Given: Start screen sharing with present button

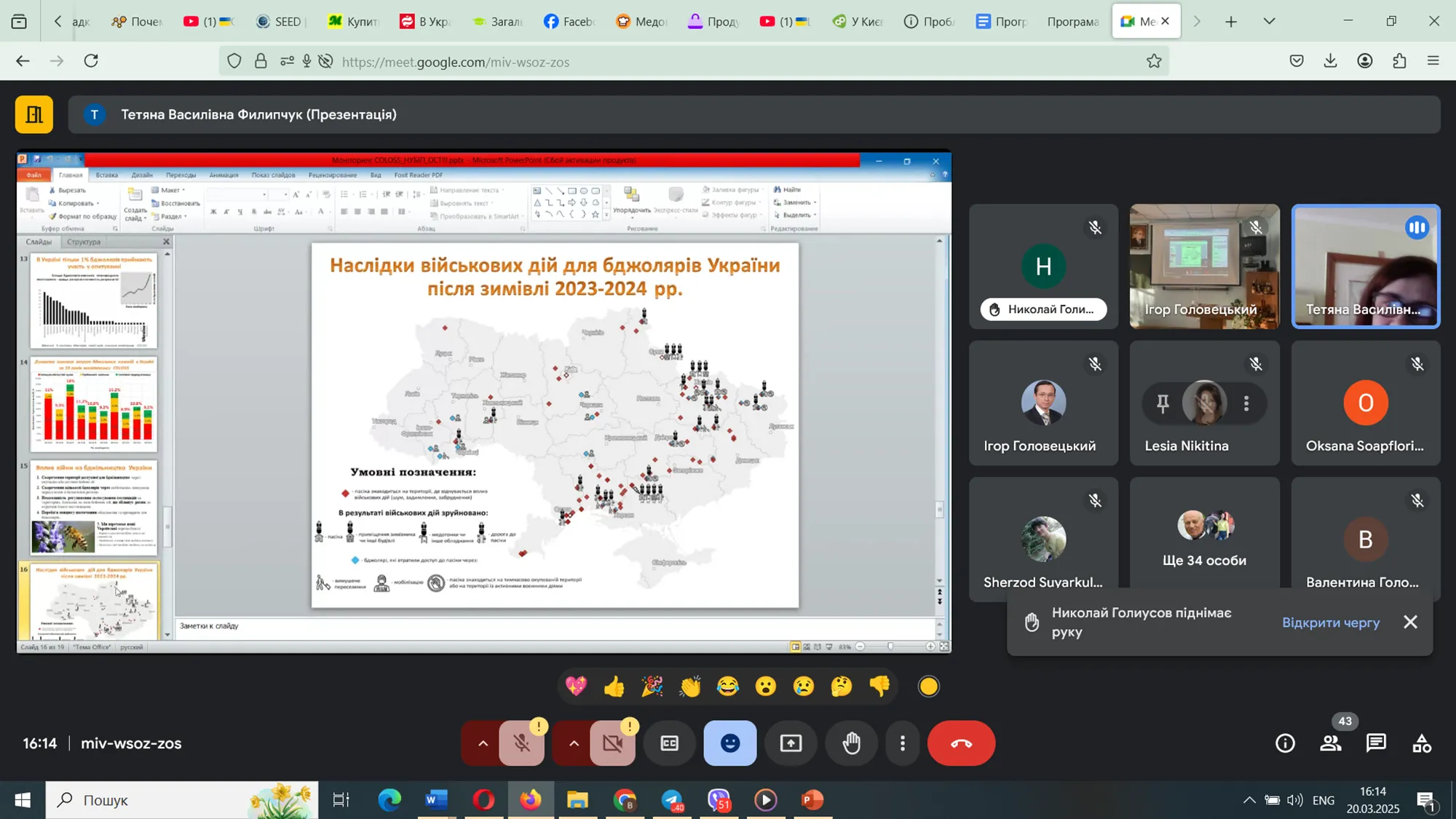Looking at the screenshot, I should [x=791, y=743].
